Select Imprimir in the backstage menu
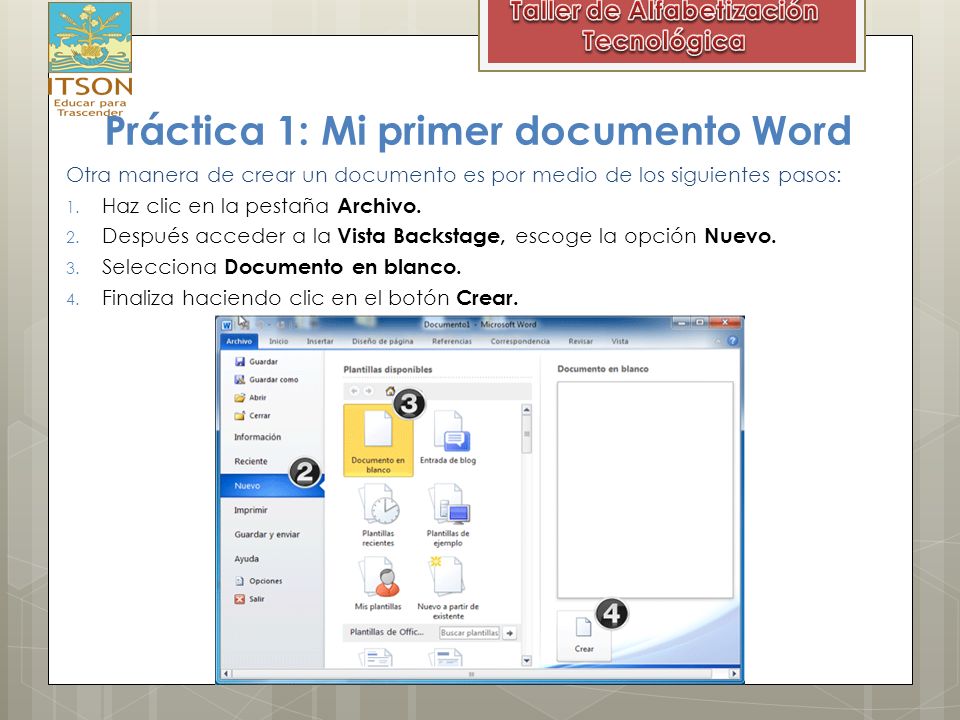This screenshot has width=960, height=720. click(250, 510)
